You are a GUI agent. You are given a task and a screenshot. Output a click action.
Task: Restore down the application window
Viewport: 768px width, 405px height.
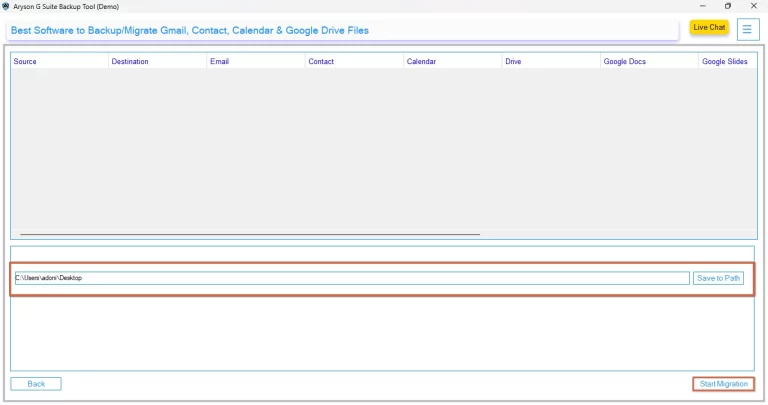pos(728,6)
